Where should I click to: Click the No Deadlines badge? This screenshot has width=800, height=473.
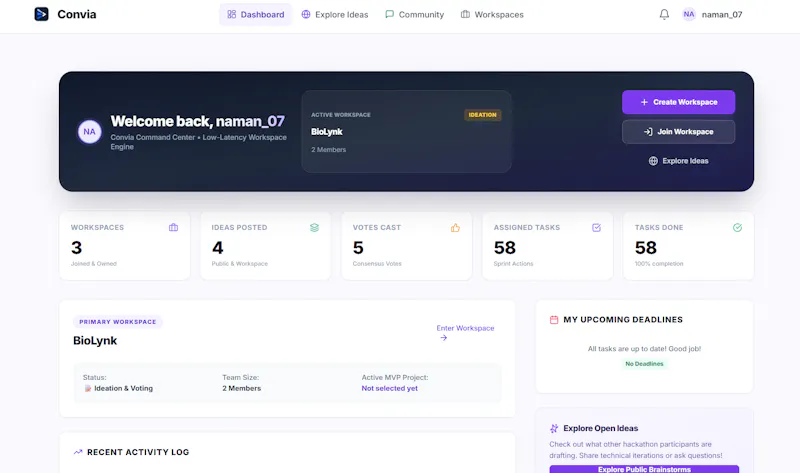point(644,364)
